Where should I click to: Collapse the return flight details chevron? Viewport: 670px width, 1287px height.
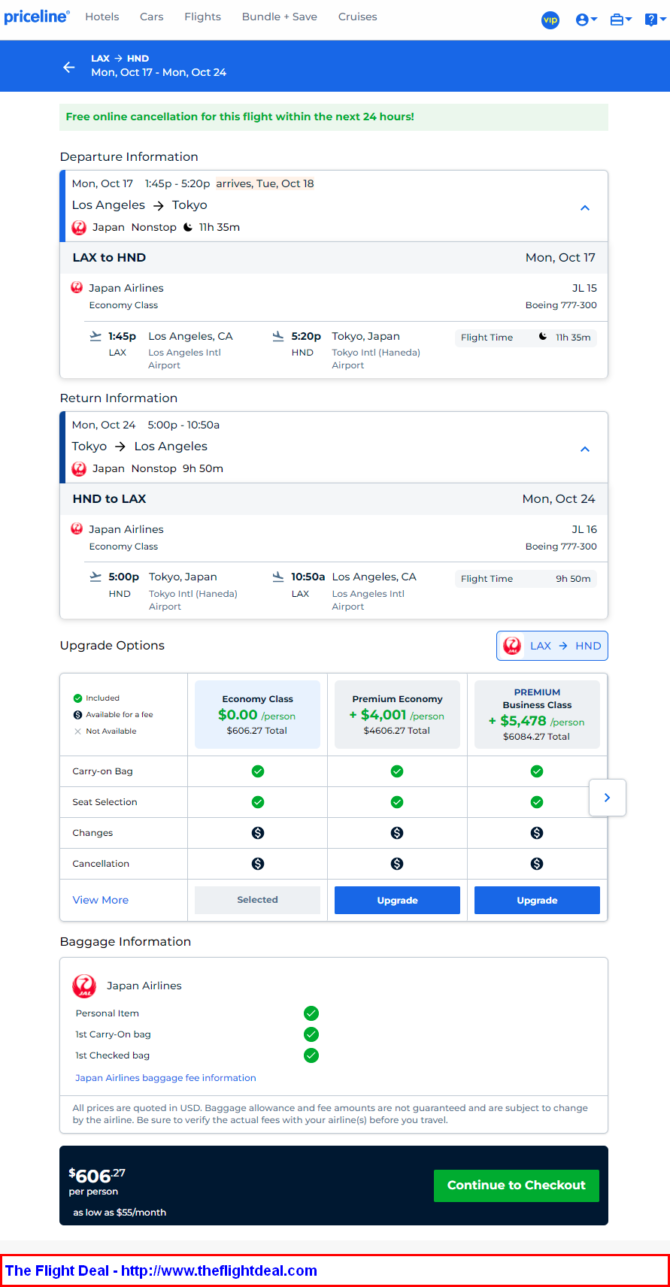point(585,449)
